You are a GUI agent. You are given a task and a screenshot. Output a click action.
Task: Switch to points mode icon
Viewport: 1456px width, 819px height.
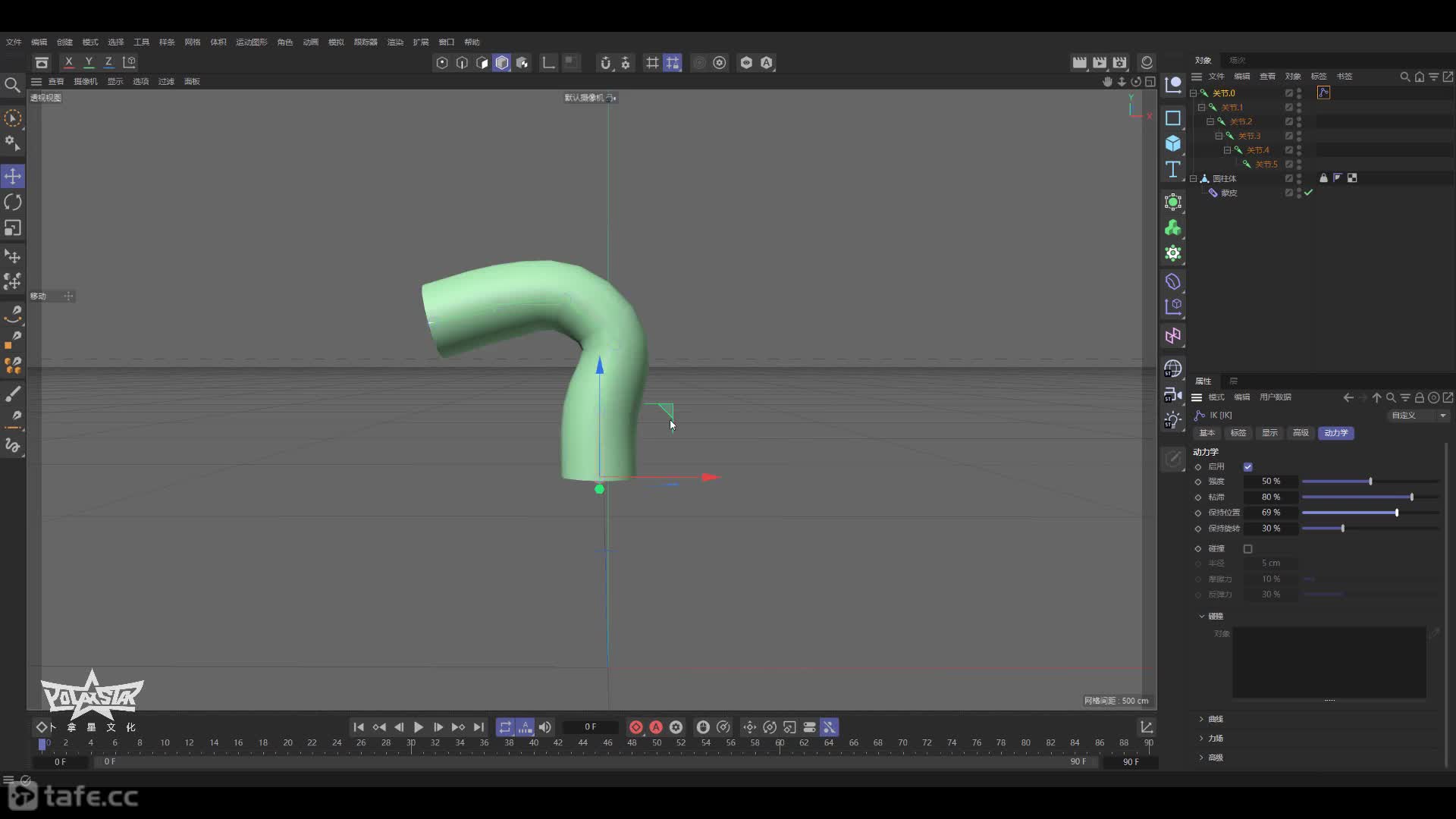442,63
